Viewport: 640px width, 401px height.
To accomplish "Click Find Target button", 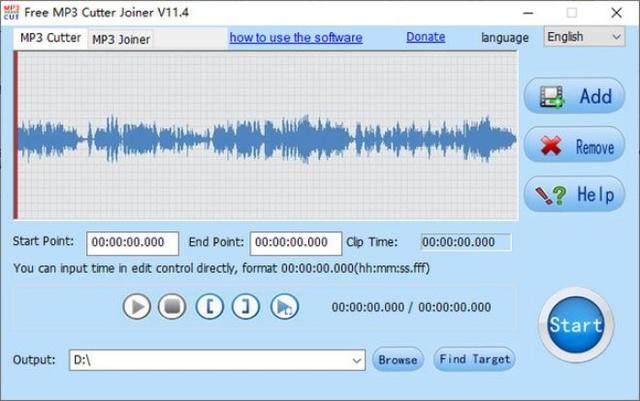I will (x=475, y=359).
